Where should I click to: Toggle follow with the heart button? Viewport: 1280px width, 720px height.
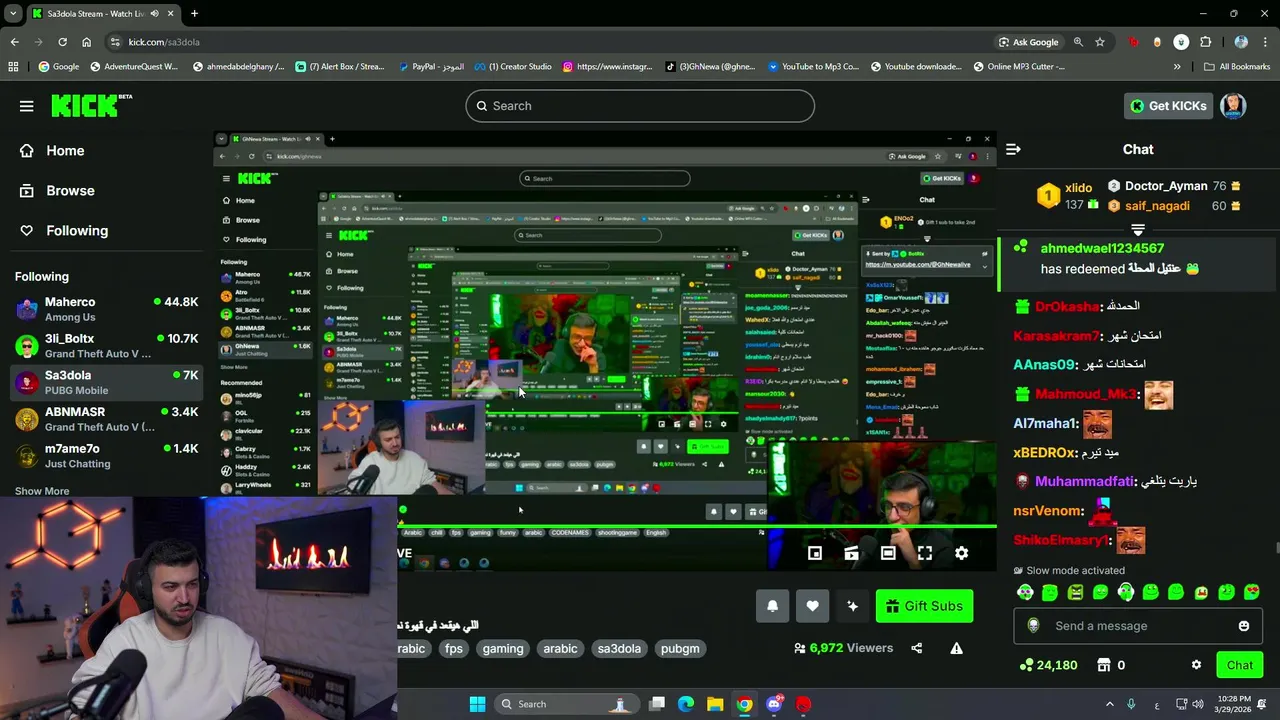(x=812, y=606)
